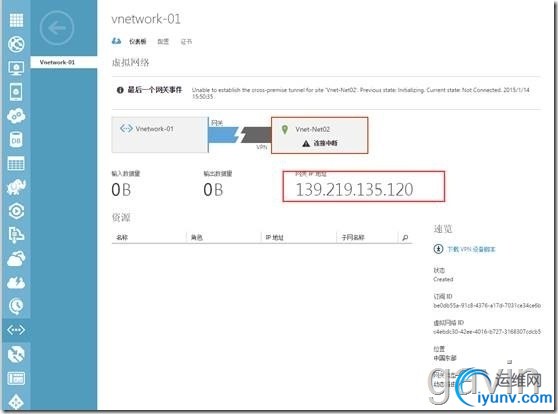Click the 0 B output data value

(x=213, y=190)
